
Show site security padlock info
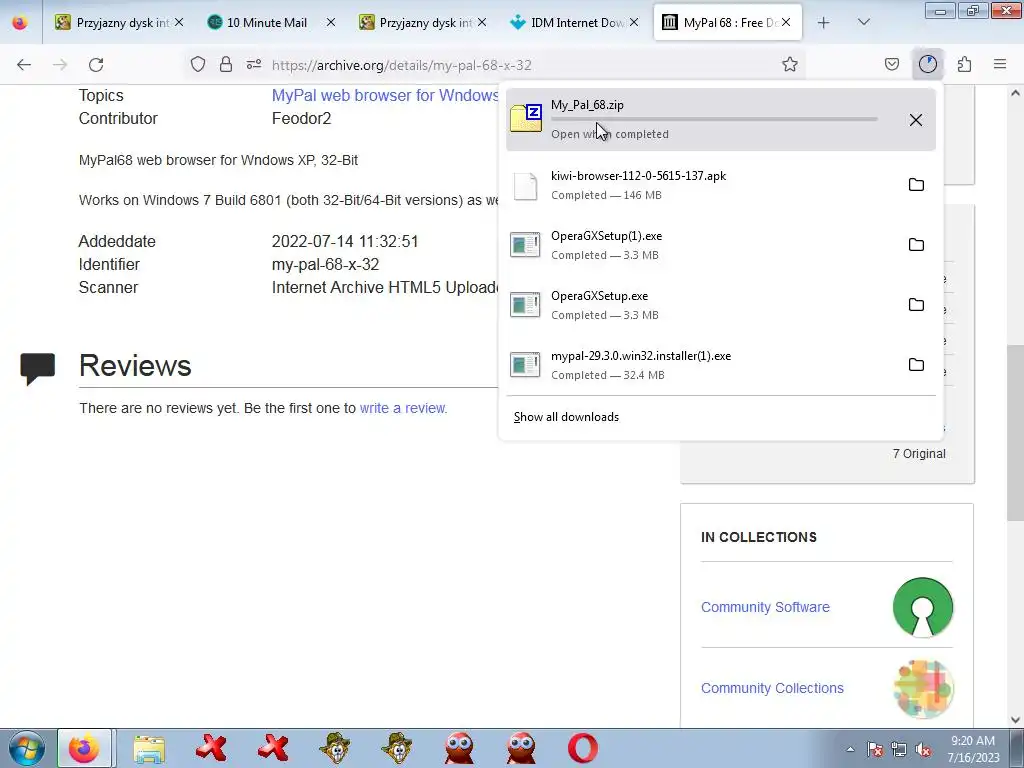226,64
